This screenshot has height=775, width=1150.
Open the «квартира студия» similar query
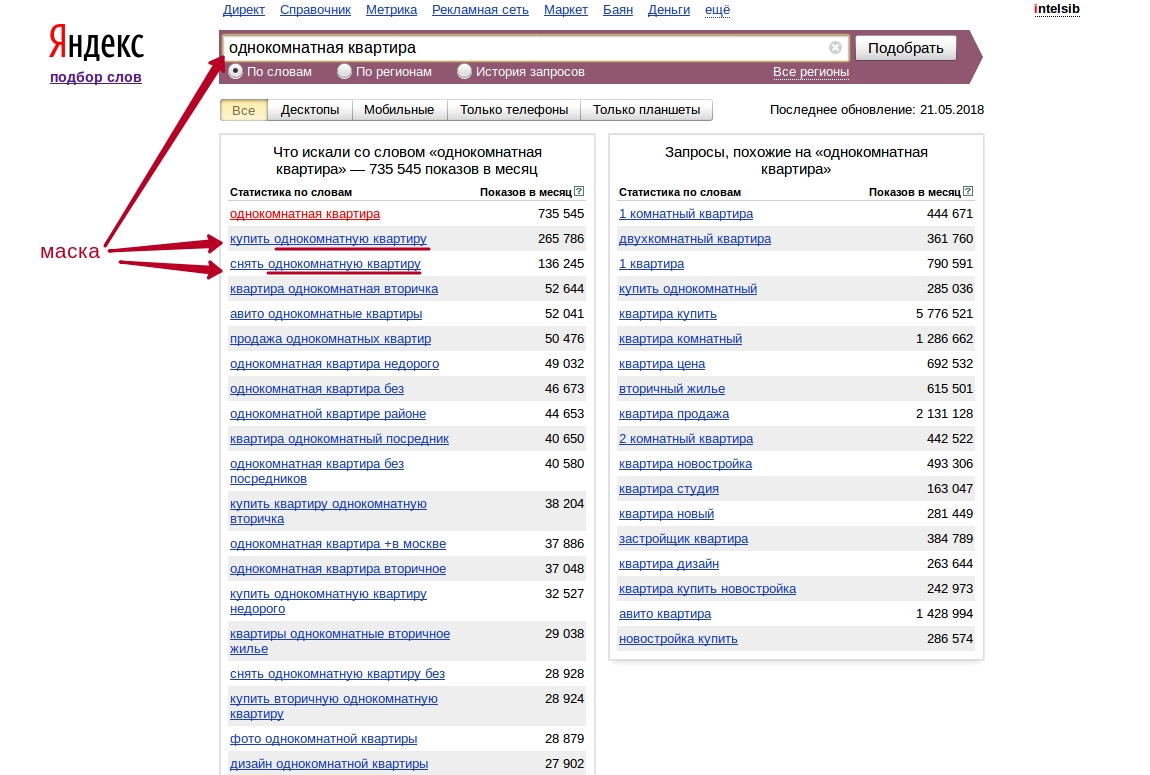click(668, 489)
